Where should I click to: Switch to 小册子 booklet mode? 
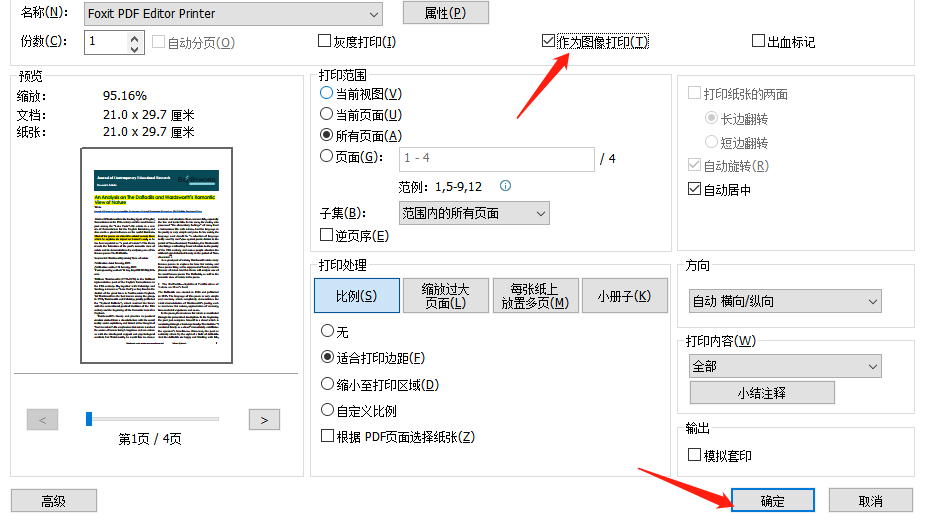[624, 296]
